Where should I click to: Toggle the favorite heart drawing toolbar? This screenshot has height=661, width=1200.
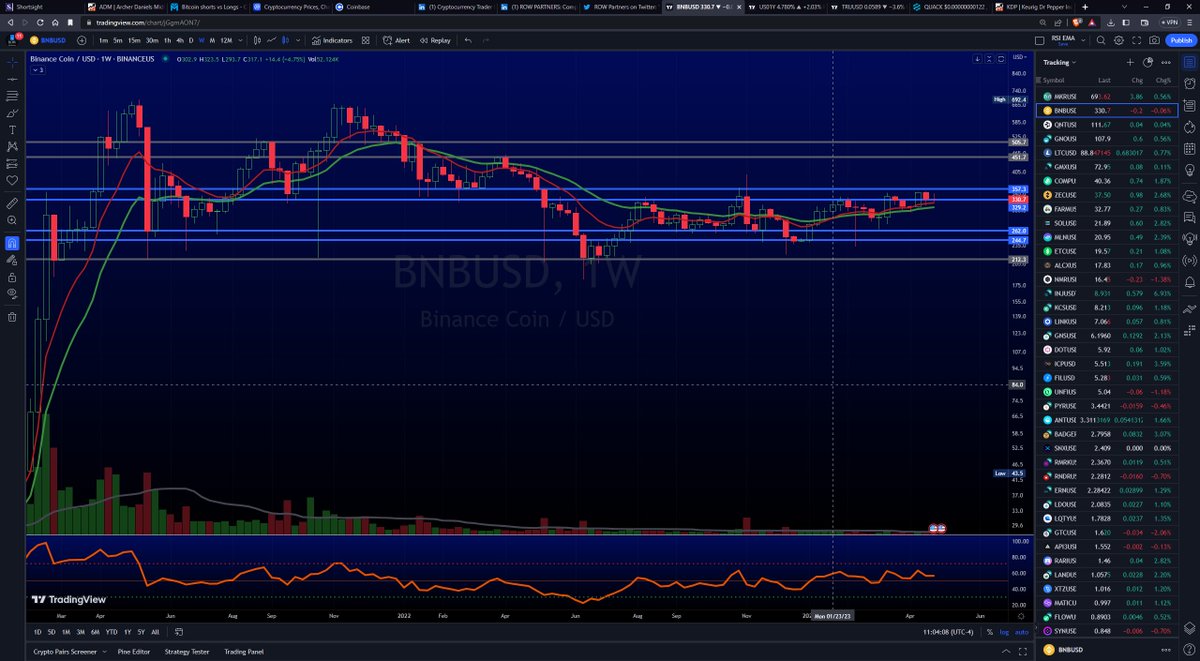tap(11, 180)
